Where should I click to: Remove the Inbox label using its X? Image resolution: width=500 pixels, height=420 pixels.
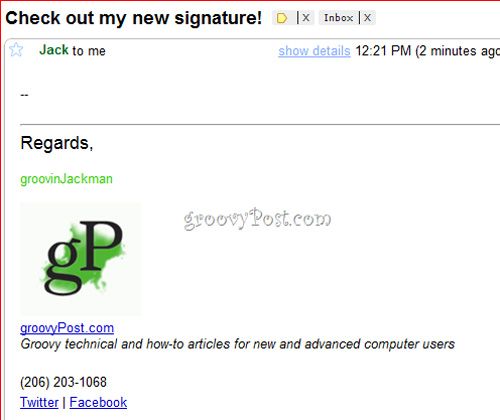click(x=367, y=18)
